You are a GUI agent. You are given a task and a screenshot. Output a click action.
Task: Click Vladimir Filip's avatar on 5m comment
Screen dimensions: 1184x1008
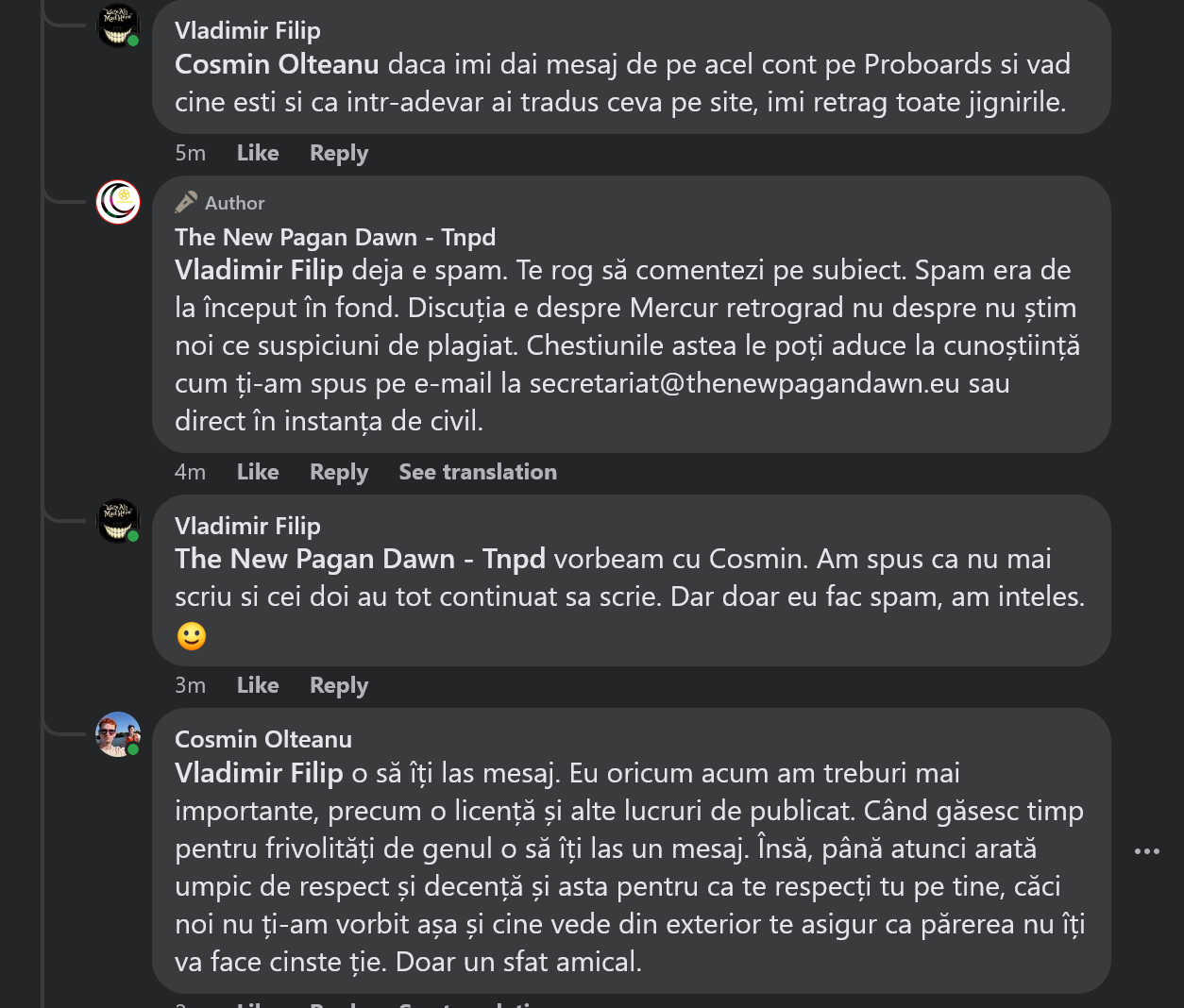coord(118,25)
